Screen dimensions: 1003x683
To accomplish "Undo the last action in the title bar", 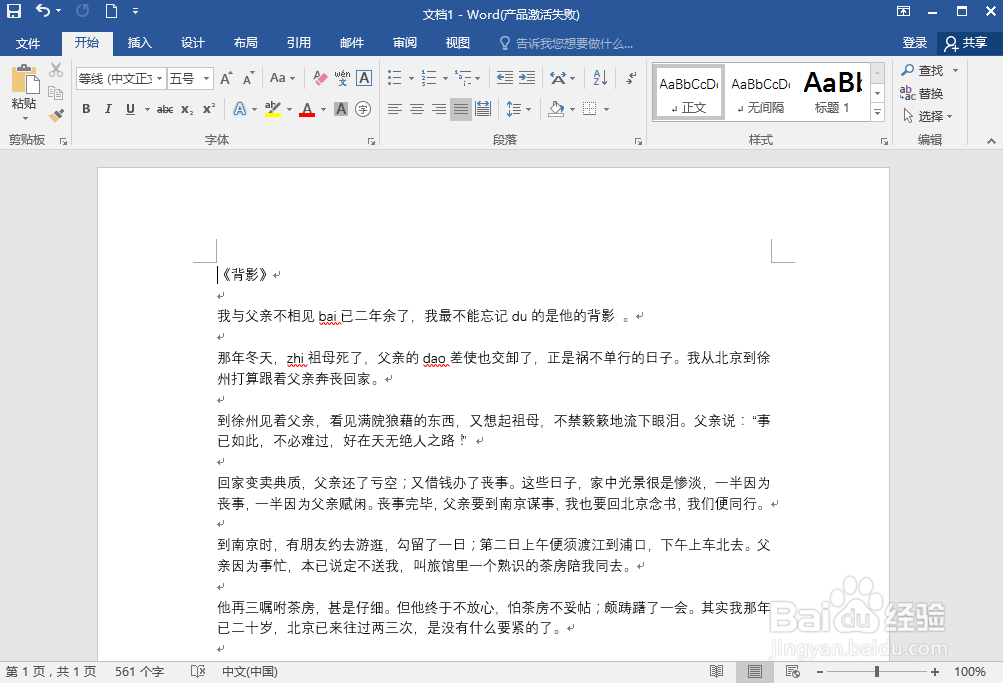I will point(43,11).
